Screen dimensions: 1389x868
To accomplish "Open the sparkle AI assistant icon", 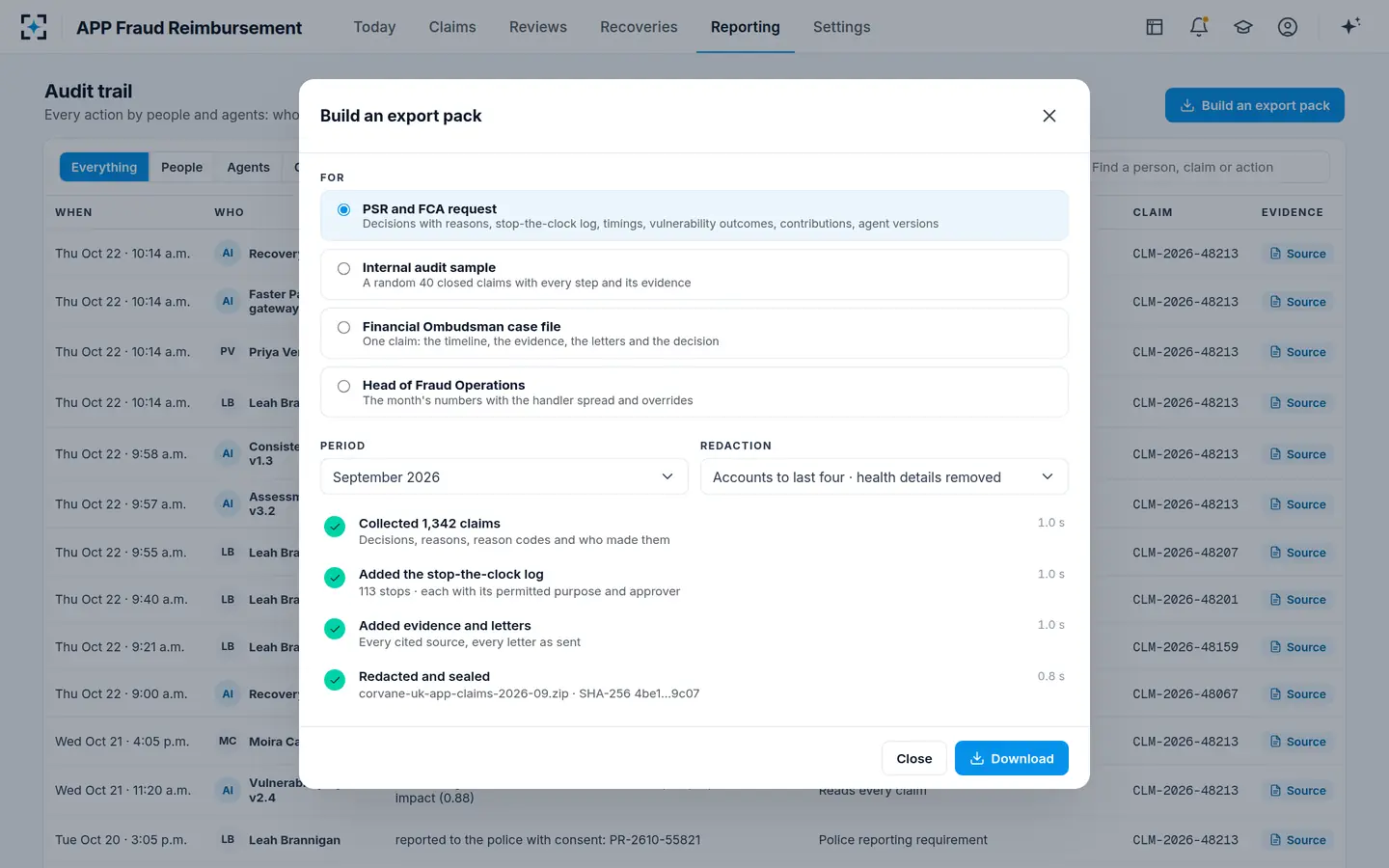I will 1350,26.
